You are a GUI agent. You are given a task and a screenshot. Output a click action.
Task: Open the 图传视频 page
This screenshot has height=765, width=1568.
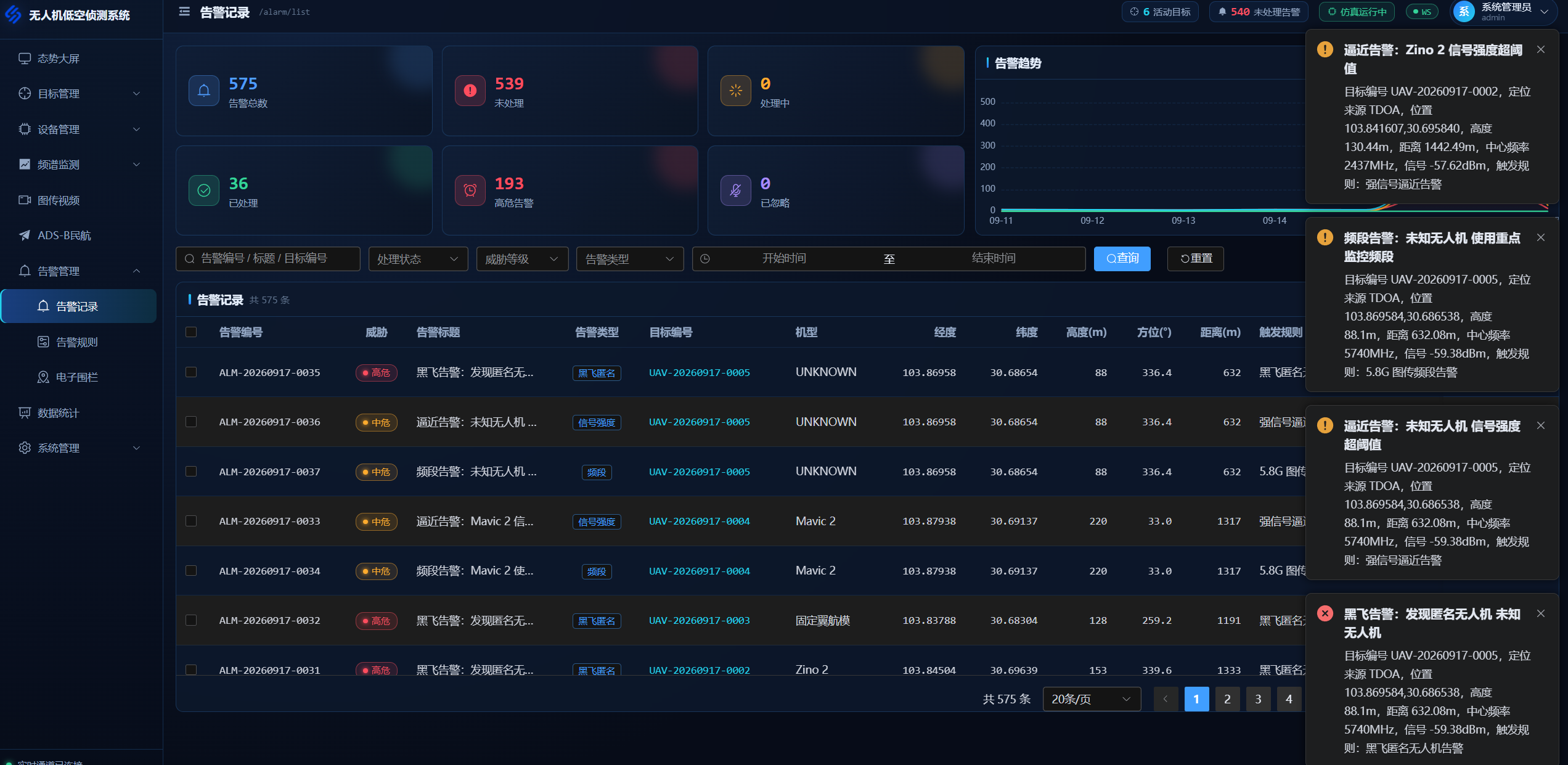(81, 200)
